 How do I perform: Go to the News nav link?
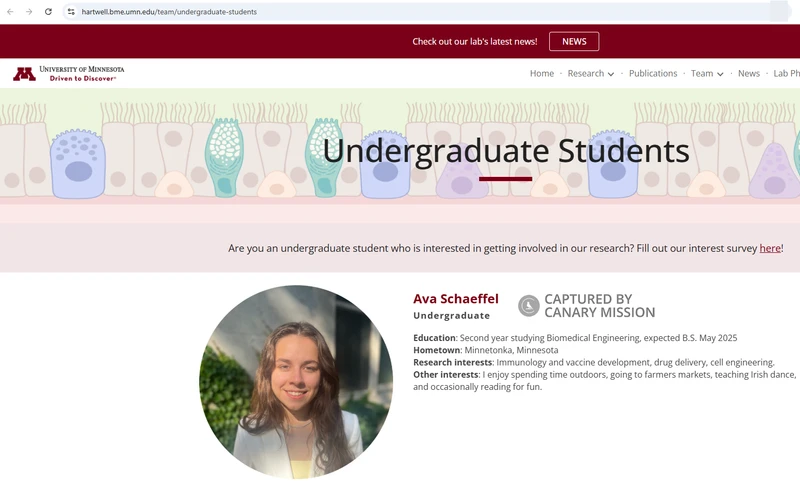748,73
